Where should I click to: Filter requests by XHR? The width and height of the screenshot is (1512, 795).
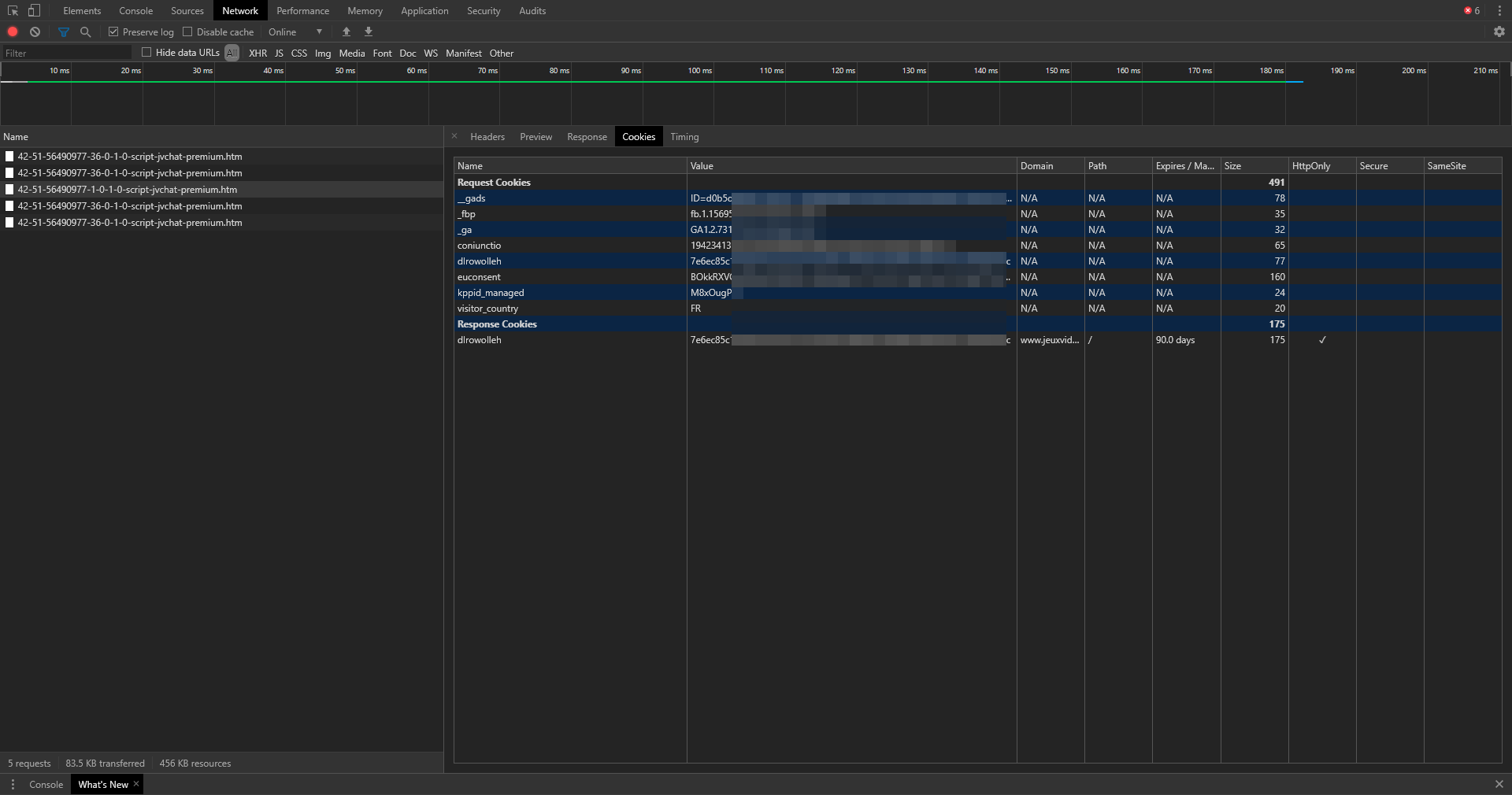(258, 54)
